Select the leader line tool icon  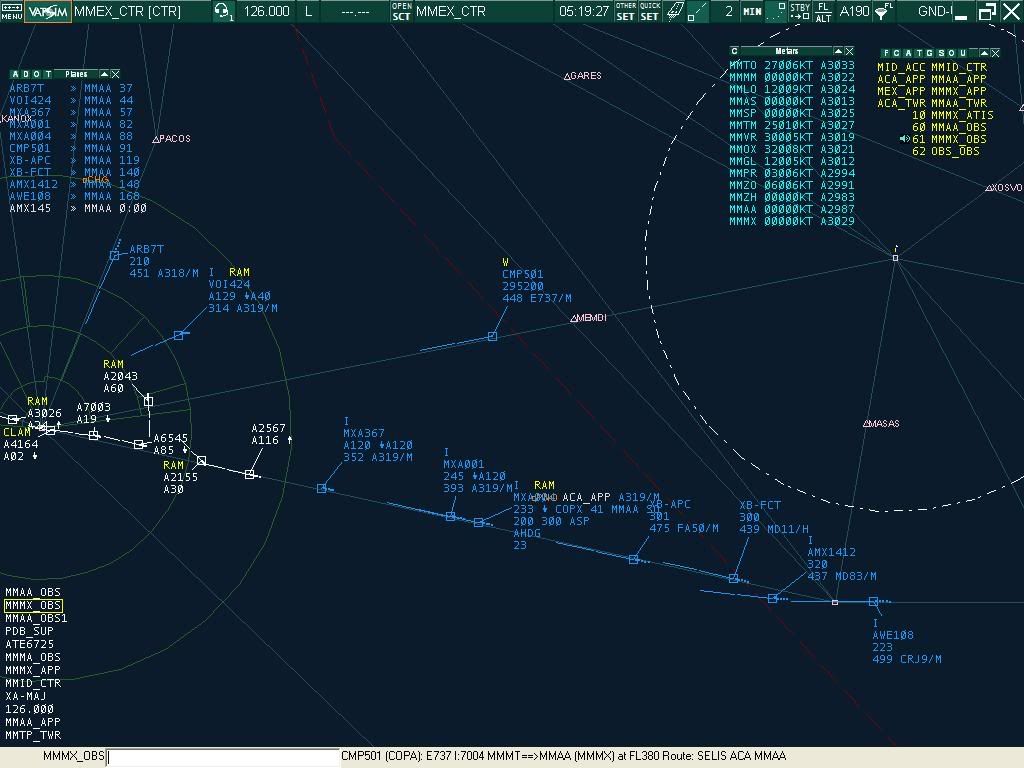click(698, 11)
